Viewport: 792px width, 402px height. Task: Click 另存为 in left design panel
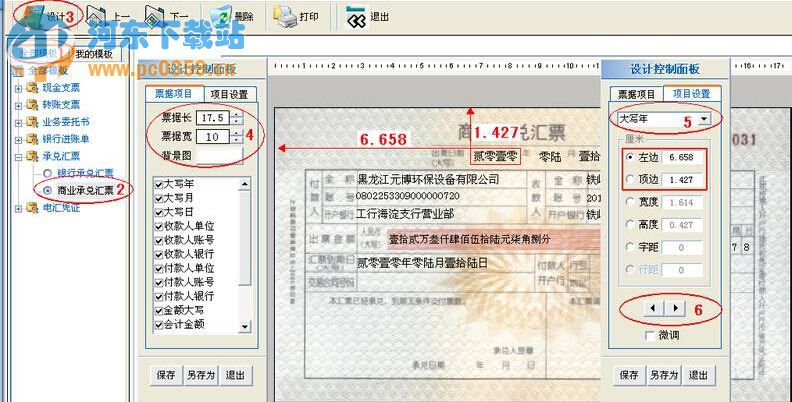coord(201,375)
